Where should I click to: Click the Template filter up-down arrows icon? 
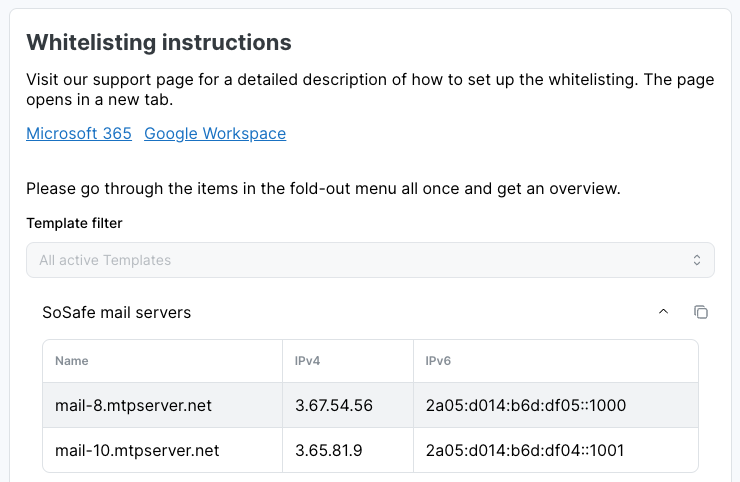click(697, 260)
